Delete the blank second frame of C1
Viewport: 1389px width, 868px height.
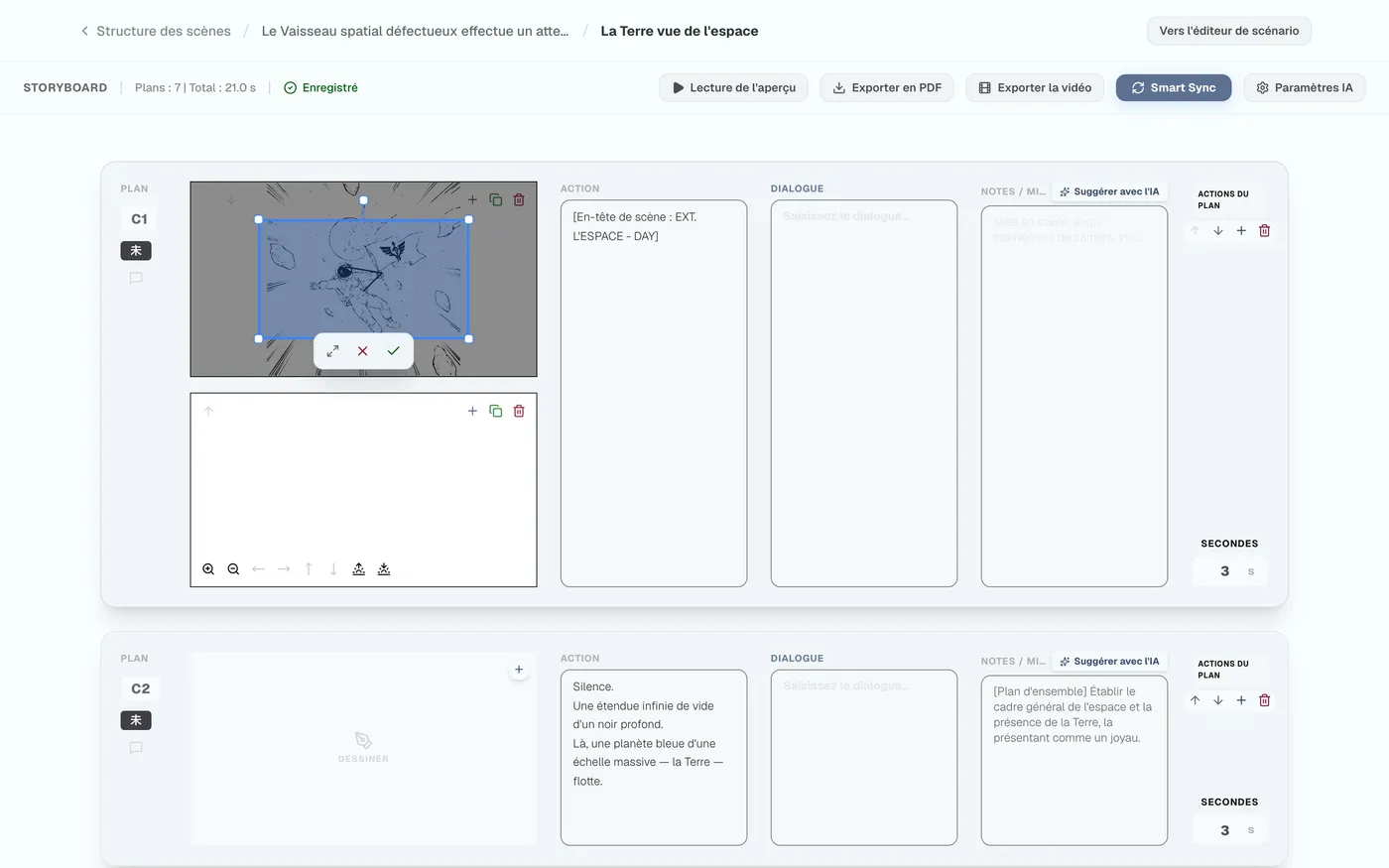[x=519, y=411]
